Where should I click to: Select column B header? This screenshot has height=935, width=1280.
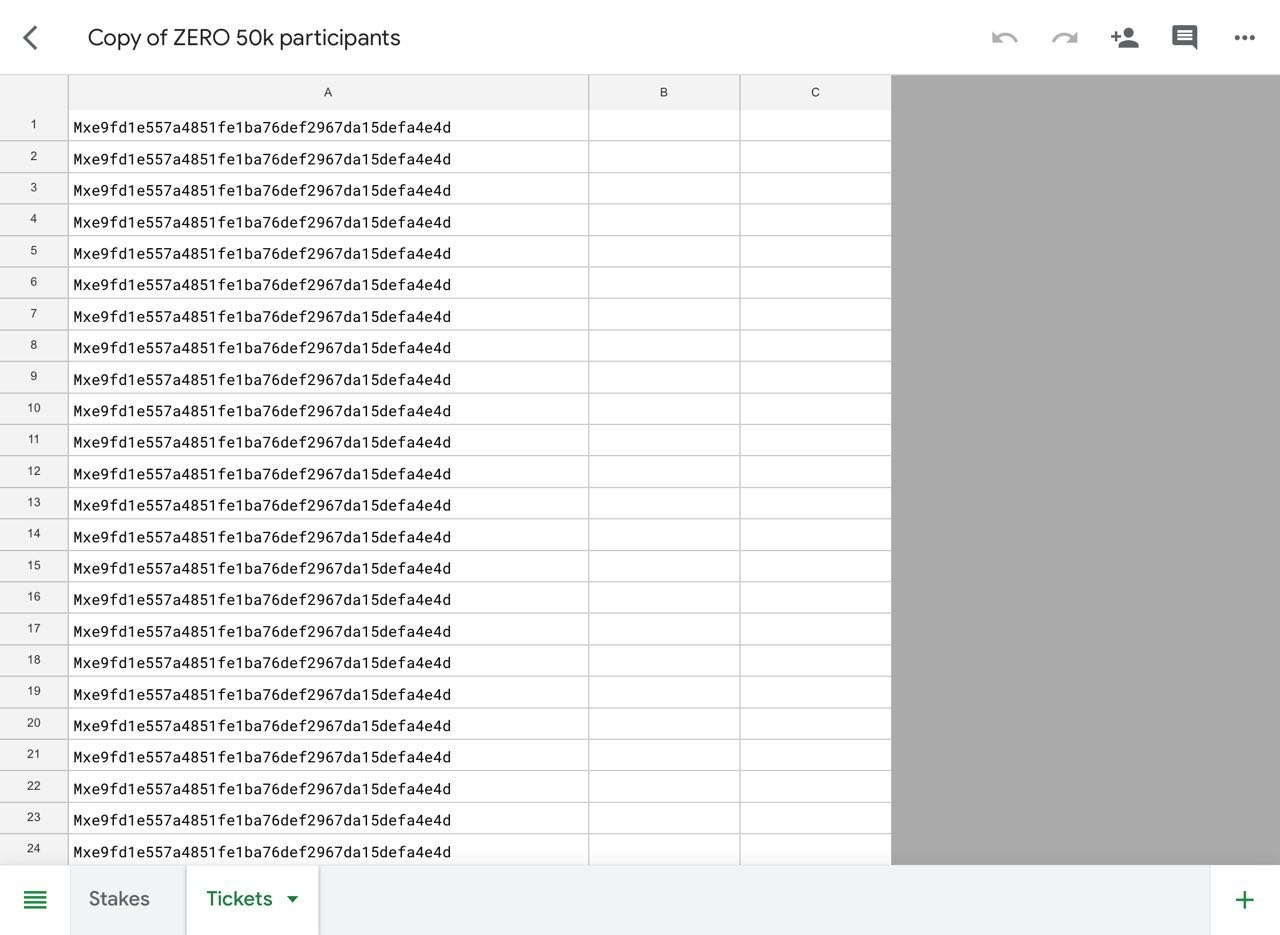(664, 92)
